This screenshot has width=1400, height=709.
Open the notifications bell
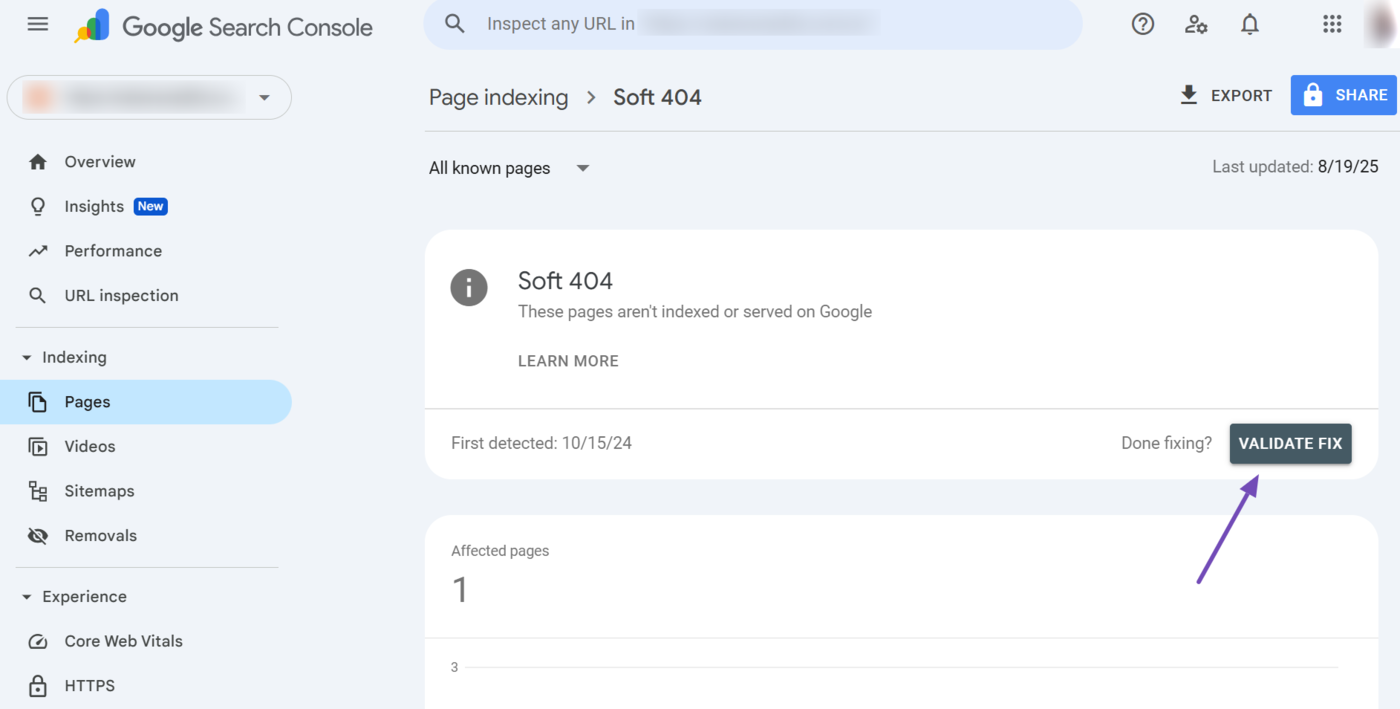pyautogui.click(x=1250, y=24)
